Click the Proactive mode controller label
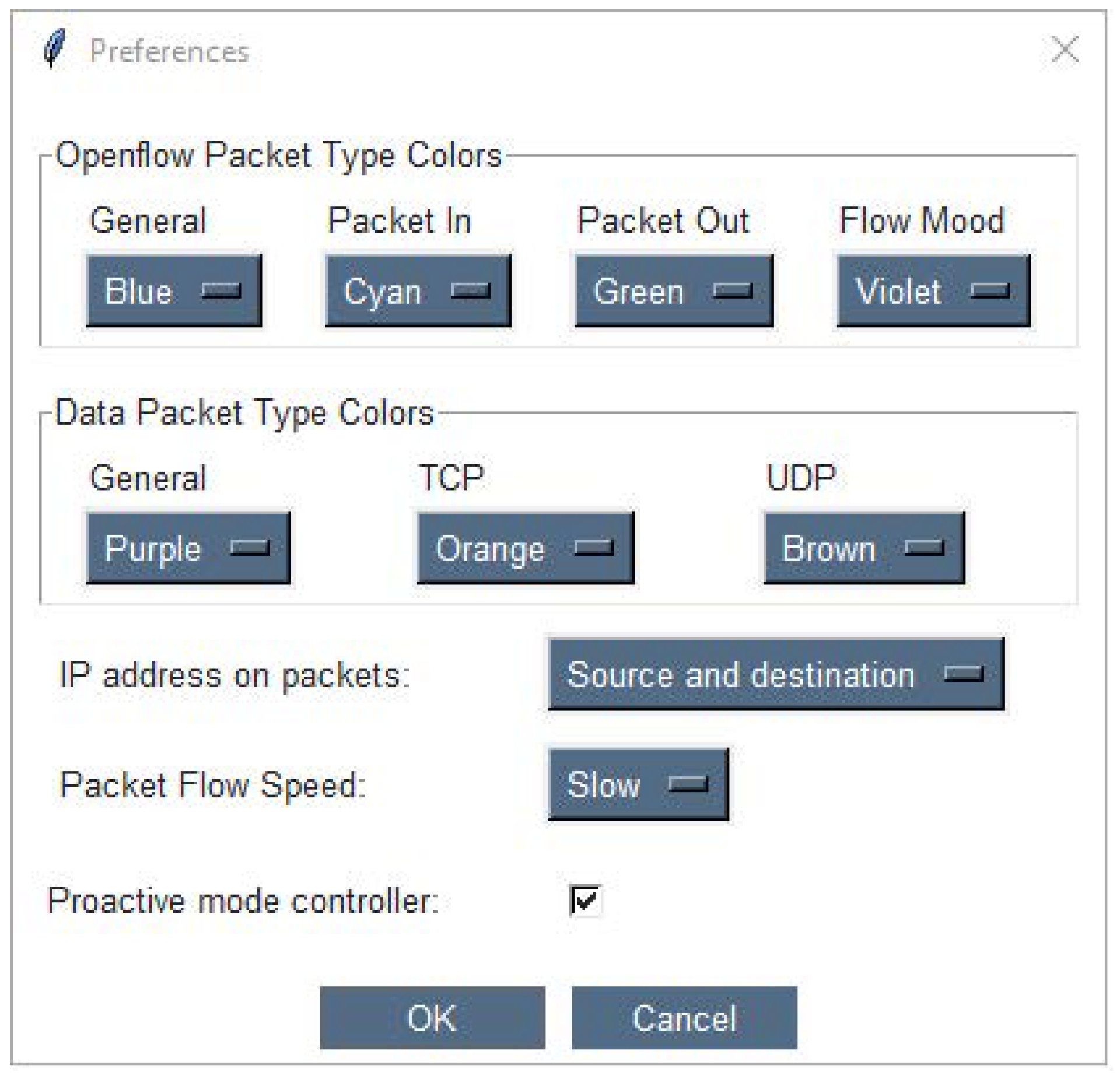 (243, 901)
